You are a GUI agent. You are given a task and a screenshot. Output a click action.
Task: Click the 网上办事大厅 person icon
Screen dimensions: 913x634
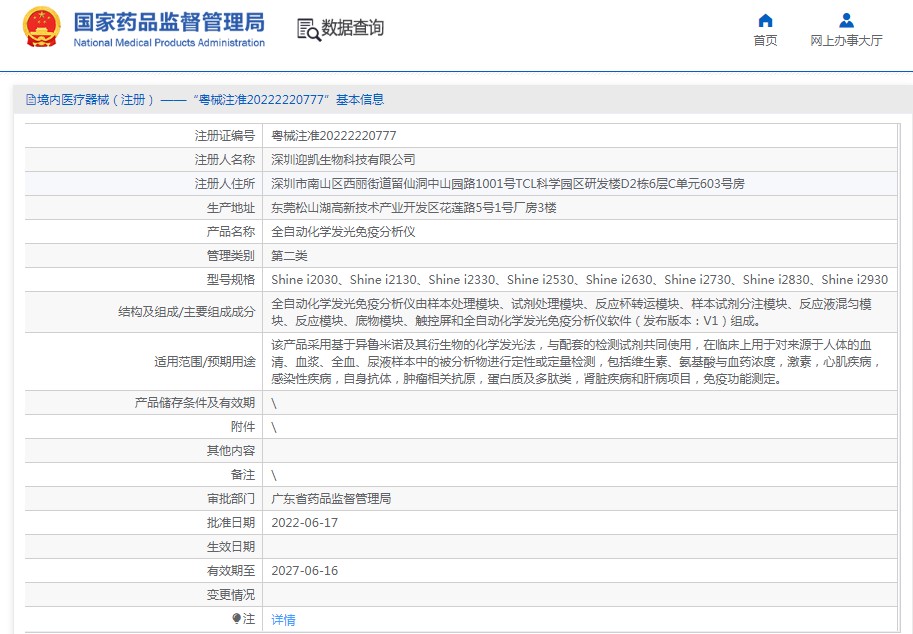846,21
